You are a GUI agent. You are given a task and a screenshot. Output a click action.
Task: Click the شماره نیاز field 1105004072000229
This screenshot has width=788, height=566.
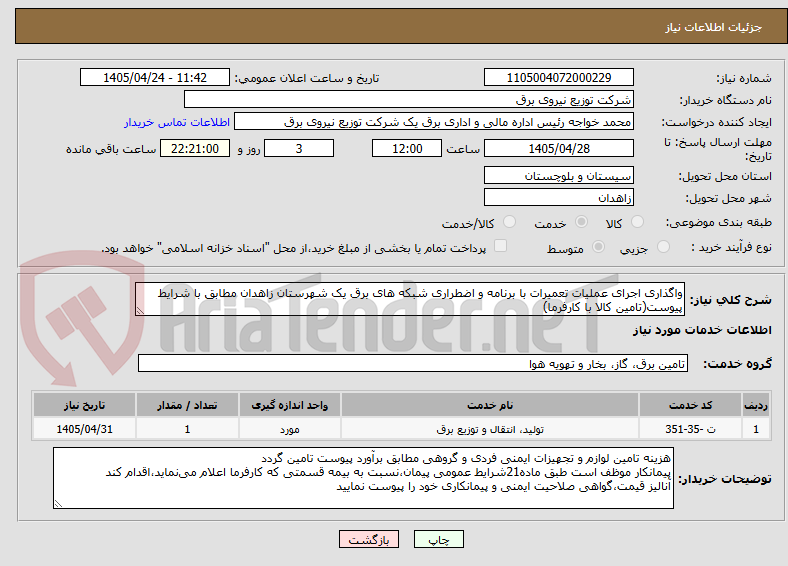(x=558, y=77)
